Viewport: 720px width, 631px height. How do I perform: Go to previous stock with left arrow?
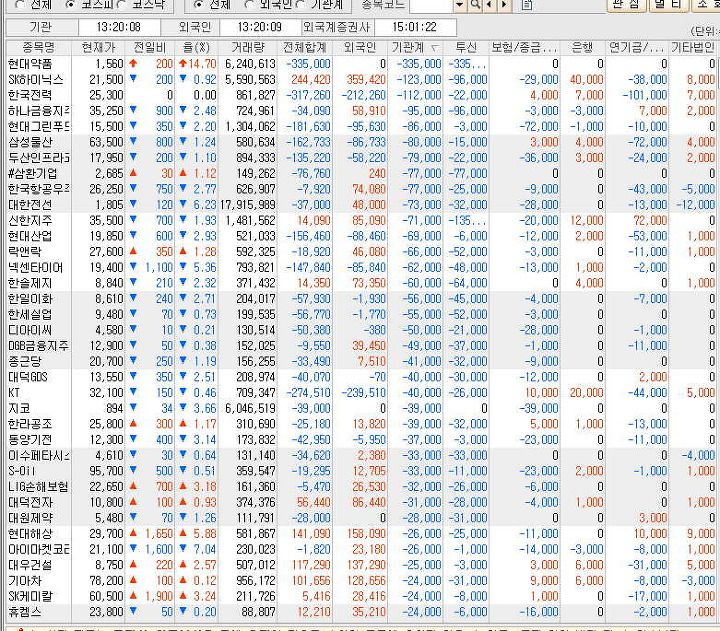pyautogui.click(x=489, y=5)
